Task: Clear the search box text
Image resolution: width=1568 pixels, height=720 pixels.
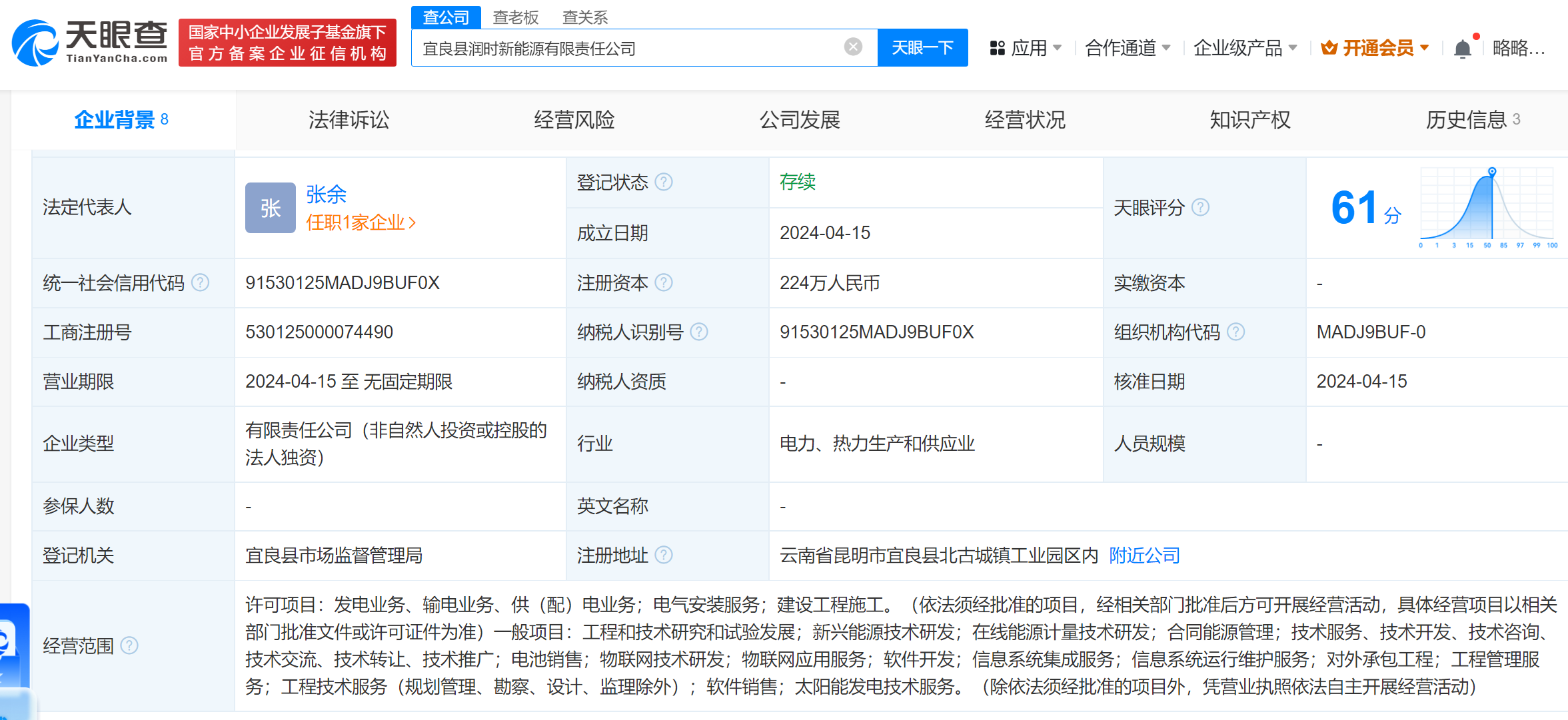Action: [x=853, y=47]
